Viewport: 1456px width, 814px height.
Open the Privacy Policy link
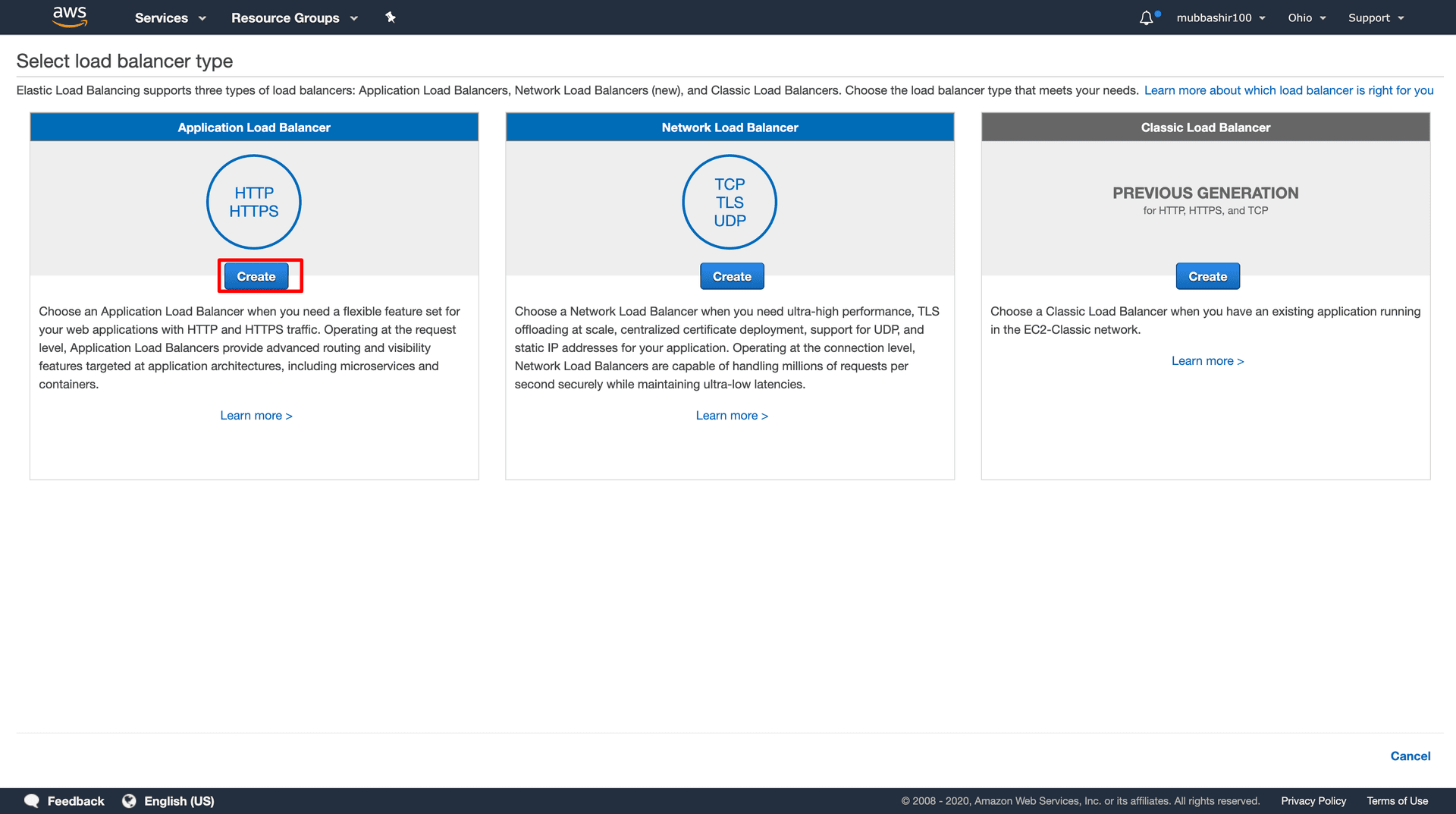pyautogui.click(x=1313, y=801)
